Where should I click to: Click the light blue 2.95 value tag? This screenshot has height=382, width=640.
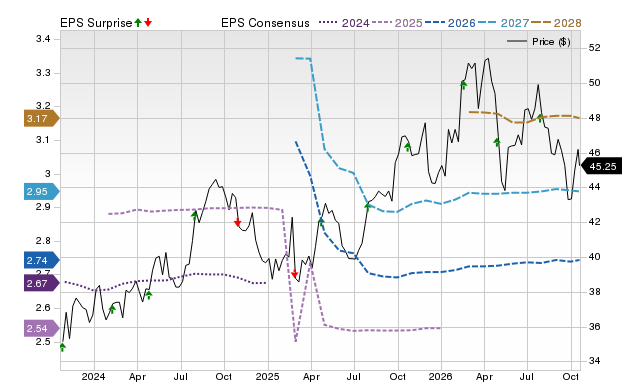42,191
